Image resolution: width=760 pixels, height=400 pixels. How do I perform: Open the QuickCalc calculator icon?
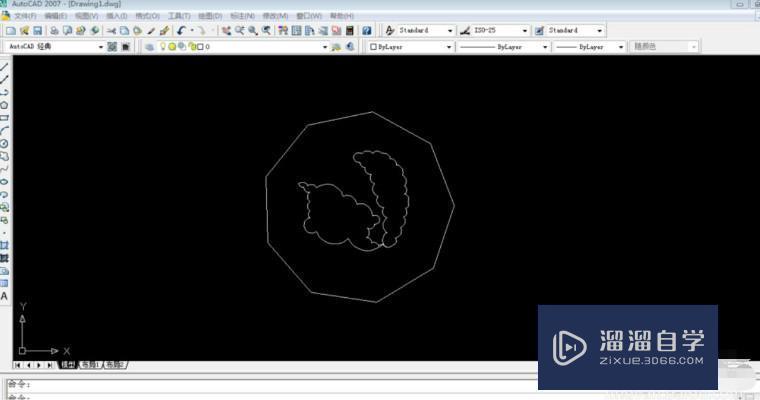[x=349, y=31]
